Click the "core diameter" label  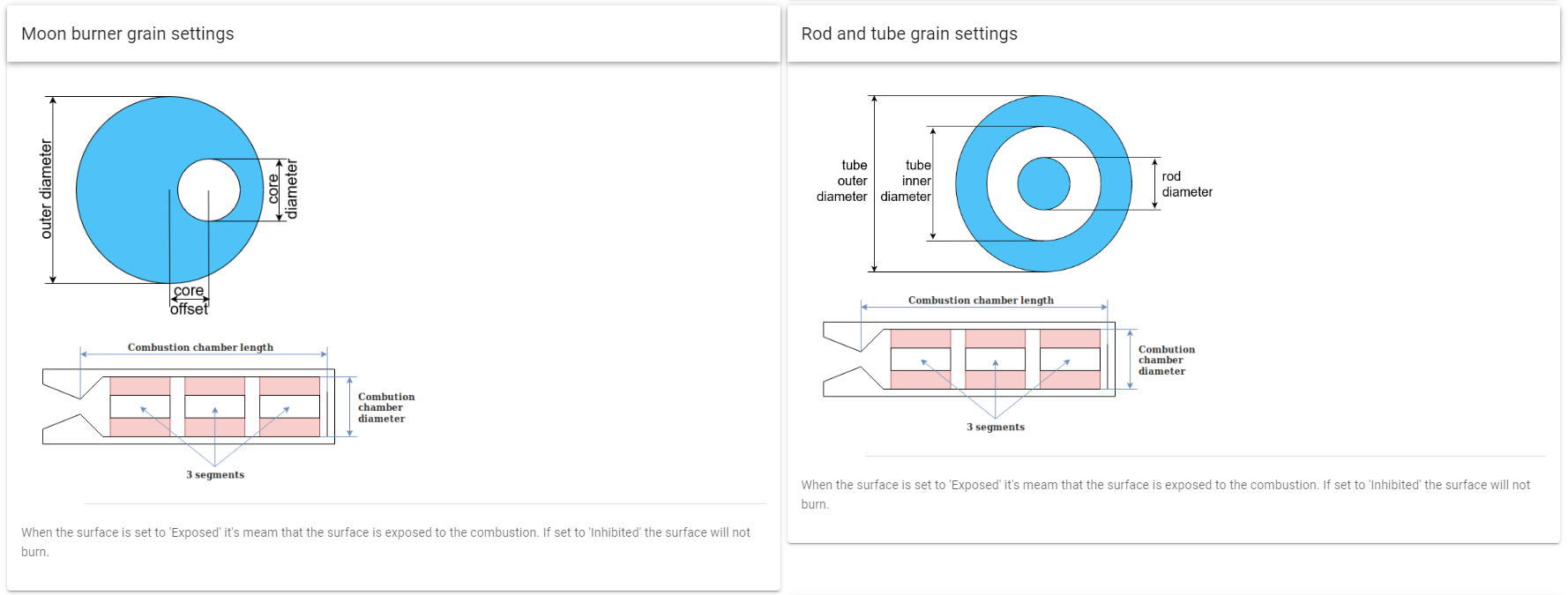point(283,190)
